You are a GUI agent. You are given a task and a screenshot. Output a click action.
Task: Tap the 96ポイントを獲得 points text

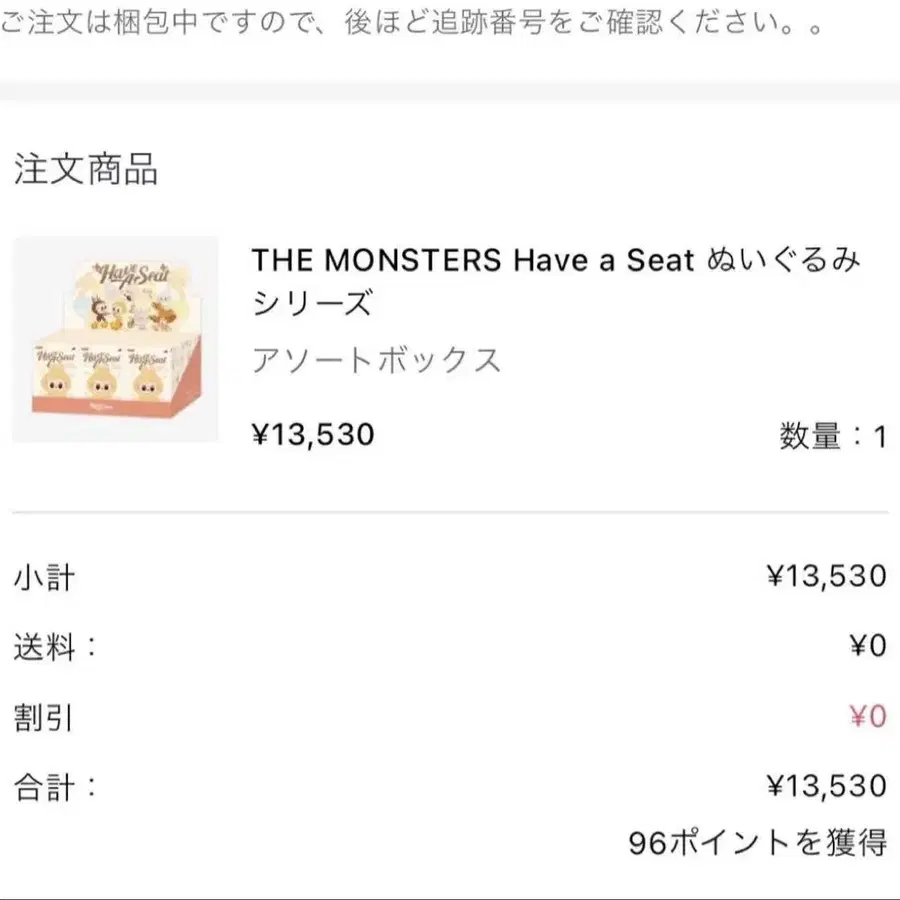(758, 843)
